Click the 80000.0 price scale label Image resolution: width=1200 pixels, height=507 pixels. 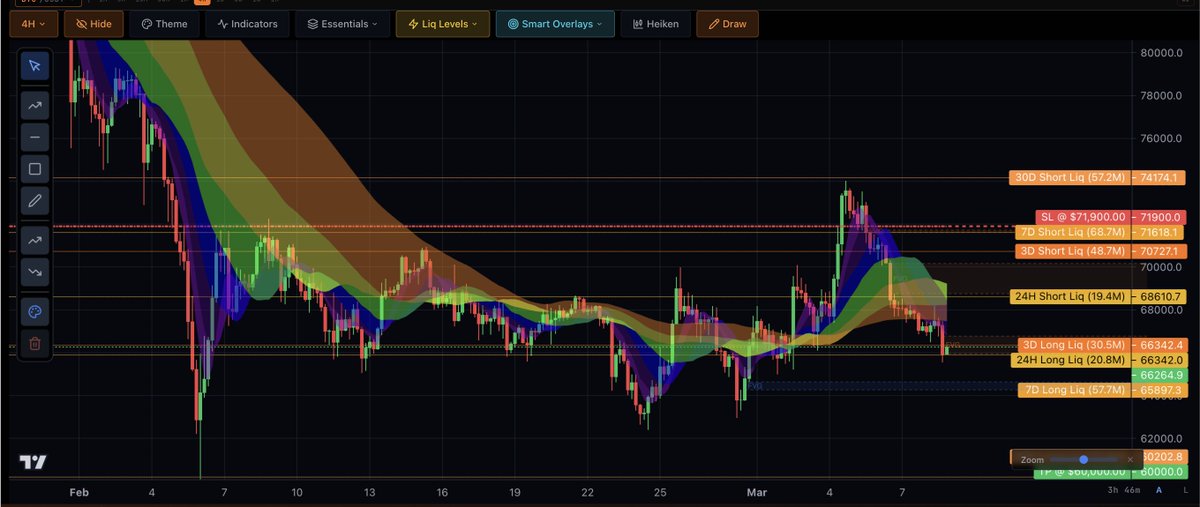(x=1161, y=53)
